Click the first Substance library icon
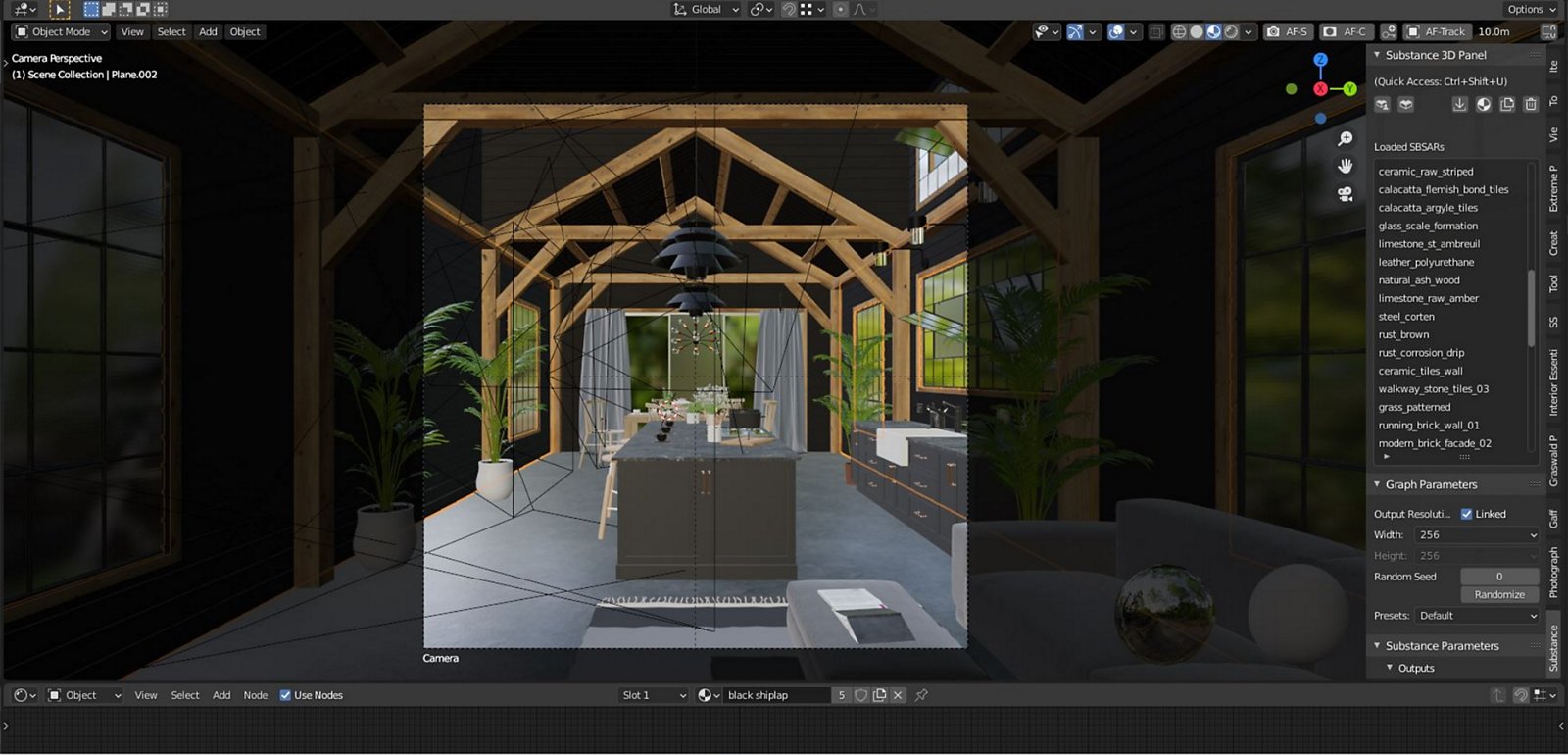The height and width of the screenshot is (755, 1568). pyautogui.click(x=1382, y=104)
